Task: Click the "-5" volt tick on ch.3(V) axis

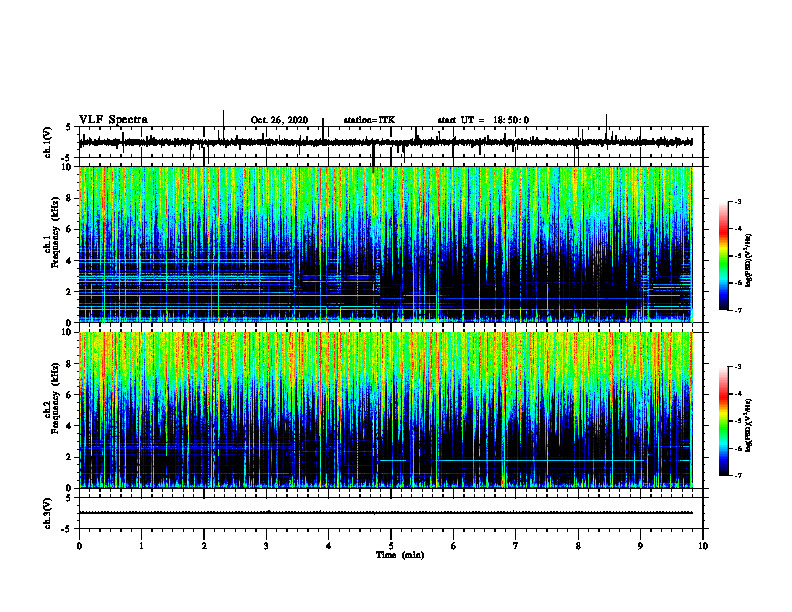Action: 67,529
